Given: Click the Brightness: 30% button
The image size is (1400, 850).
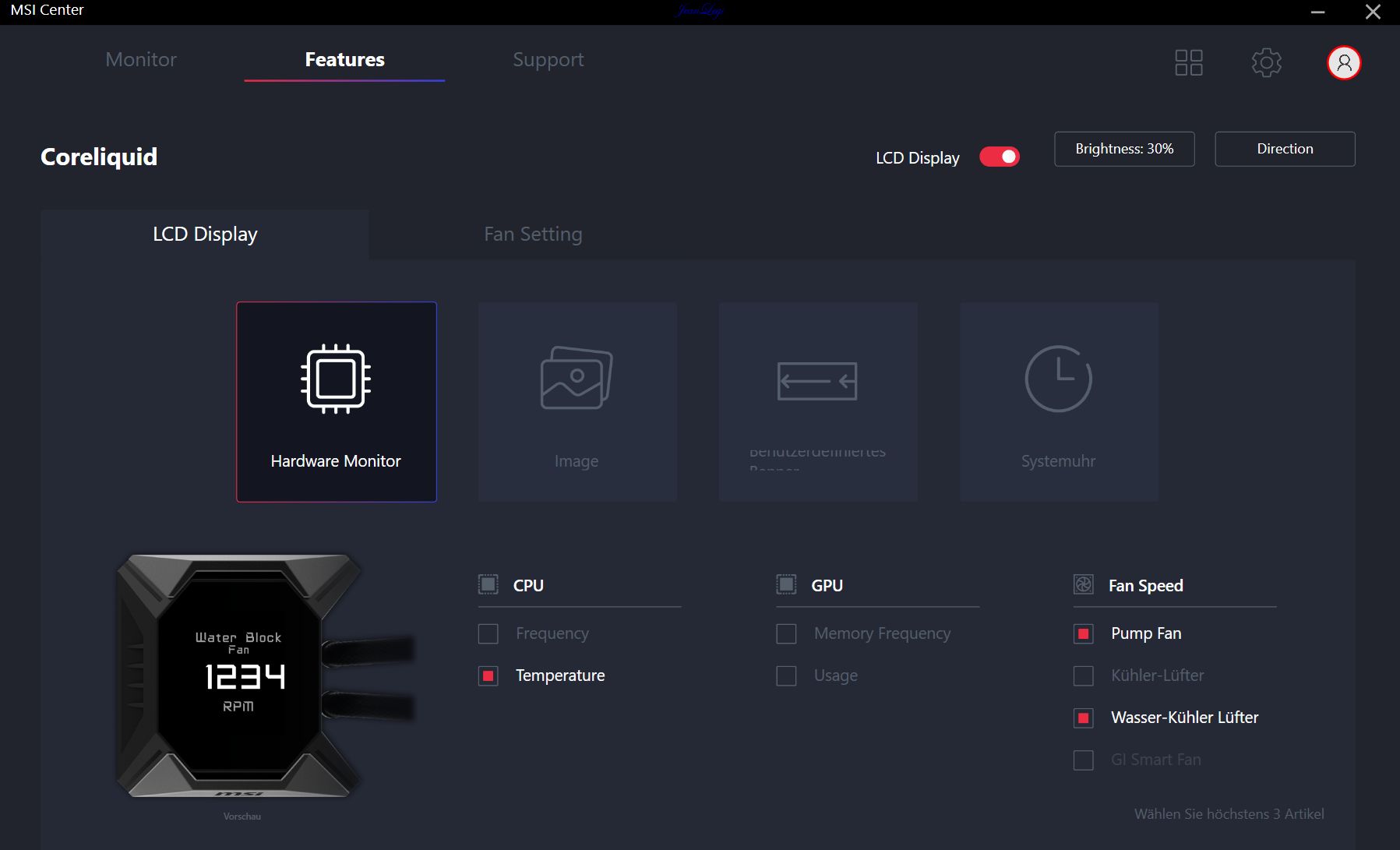Looking at the screenshot, I should (x=1124, y=149).
